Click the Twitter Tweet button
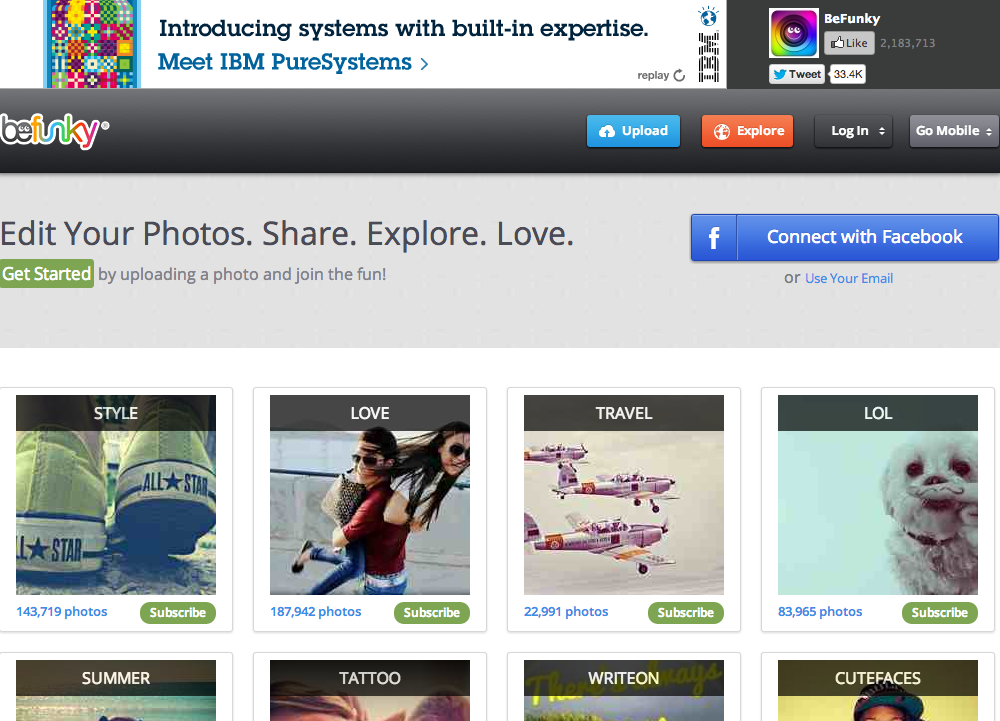 click(x=797, y=74)
